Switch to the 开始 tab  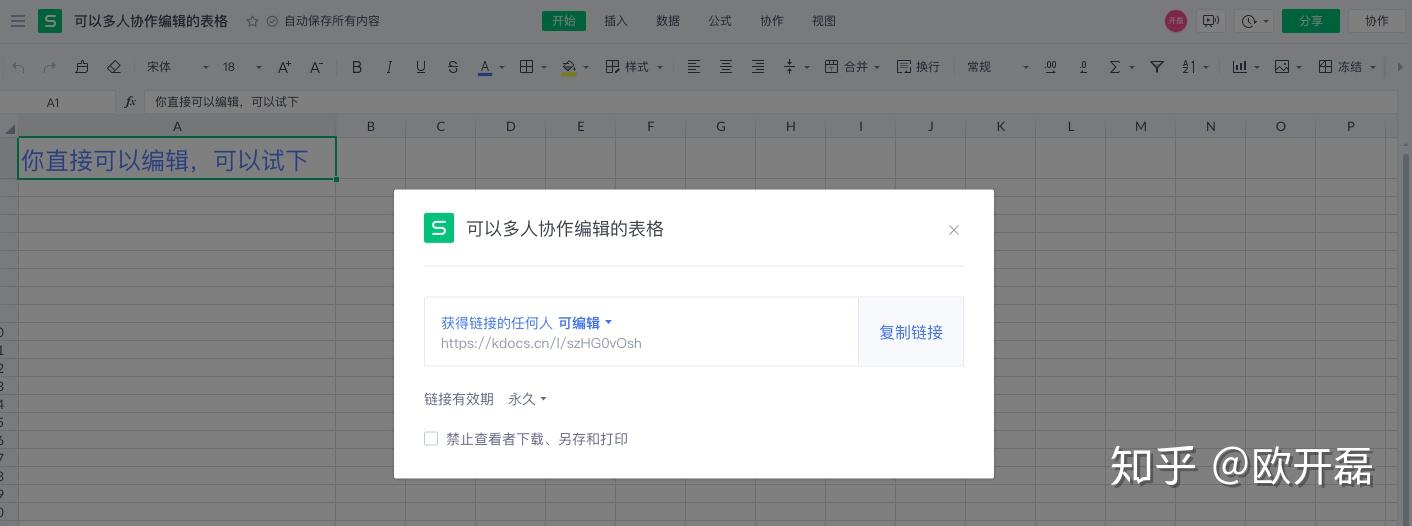[564, 21]
